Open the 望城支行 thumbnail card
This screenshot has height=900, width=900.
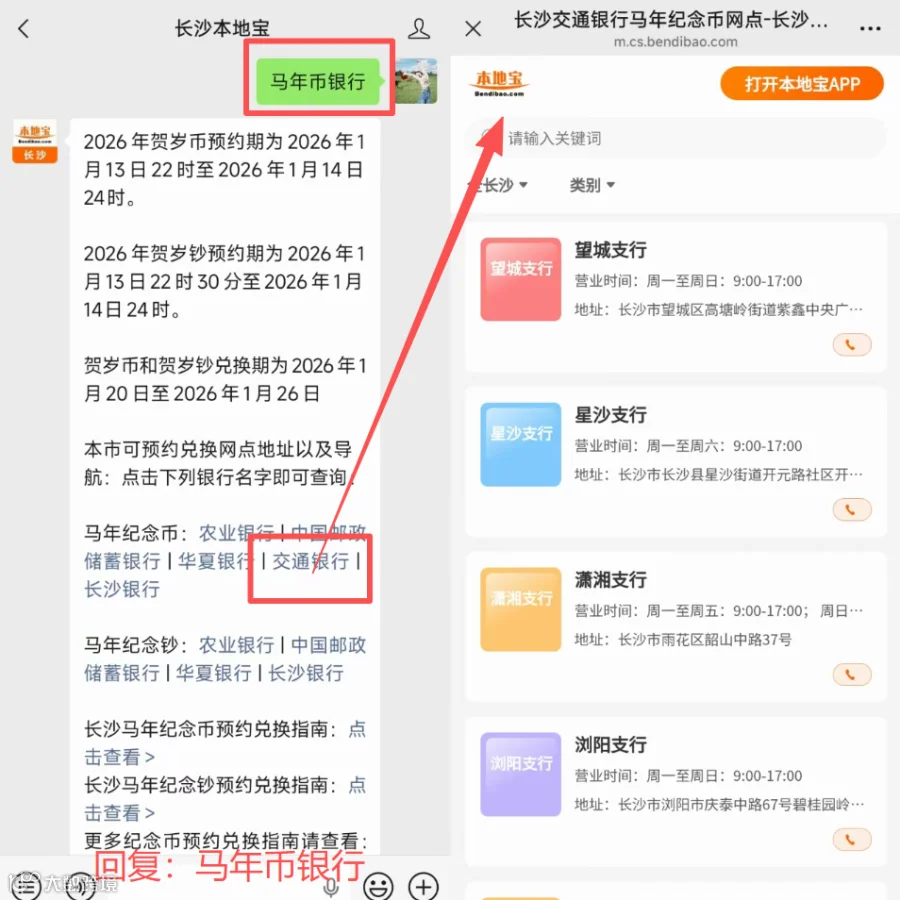[x=521, y=280]
